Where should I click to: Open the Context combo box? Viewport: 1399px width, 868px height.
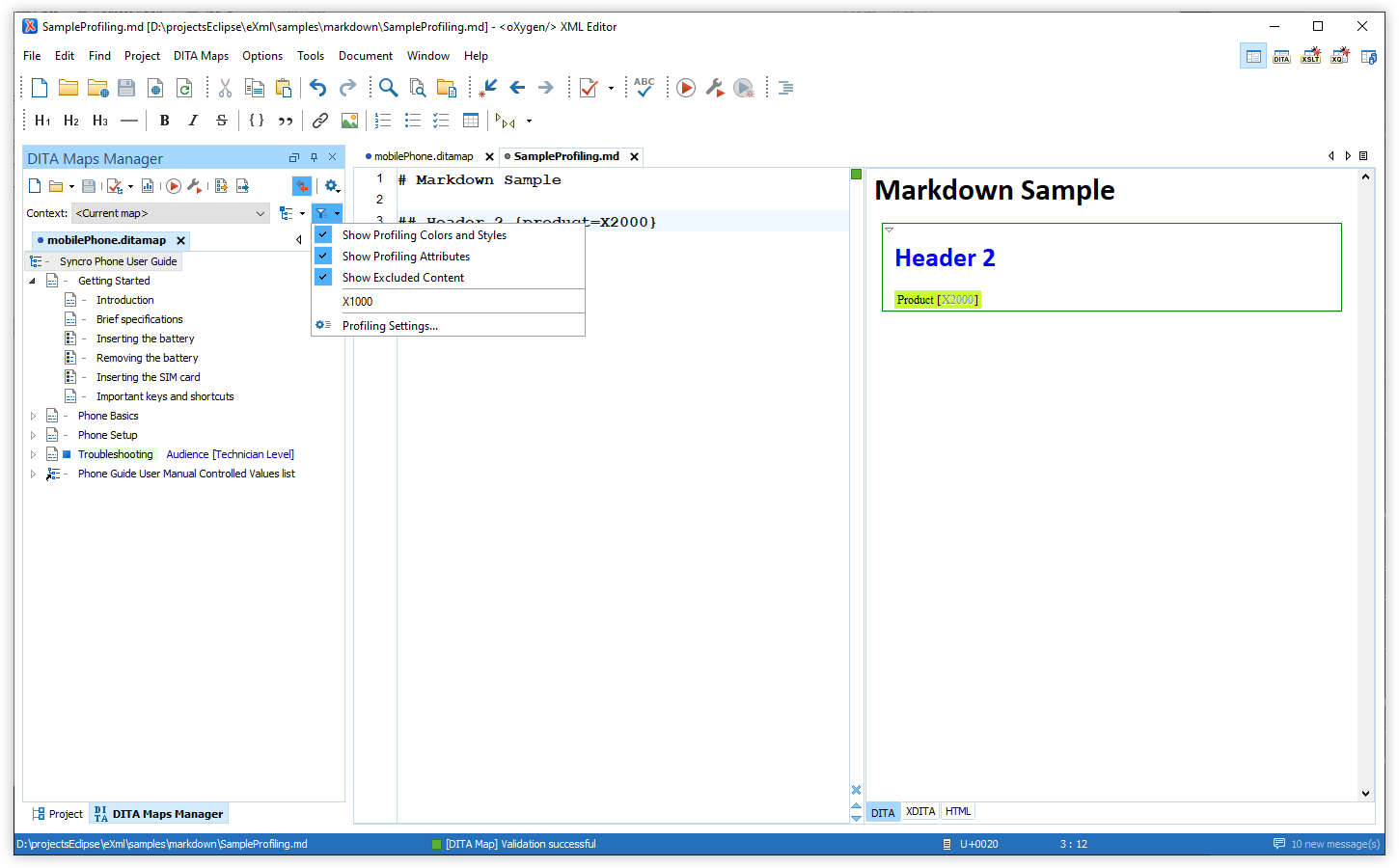(x=172, y=213)
